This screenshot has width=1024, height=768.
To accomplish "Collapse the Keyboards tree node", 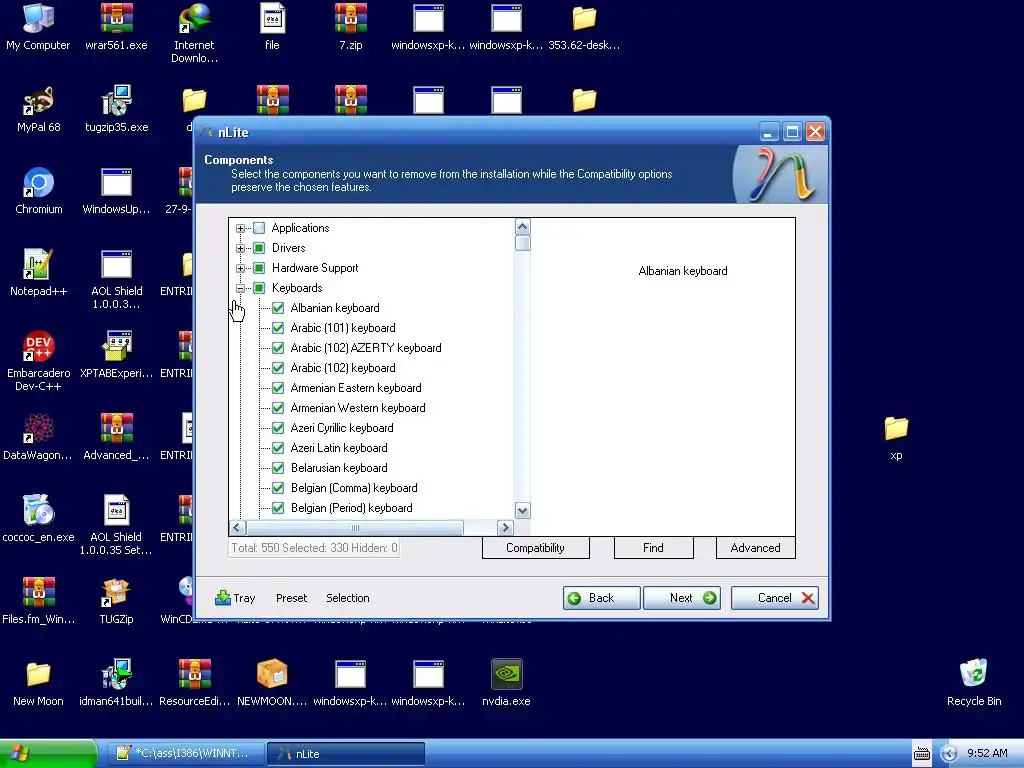I will click(240, 288).
